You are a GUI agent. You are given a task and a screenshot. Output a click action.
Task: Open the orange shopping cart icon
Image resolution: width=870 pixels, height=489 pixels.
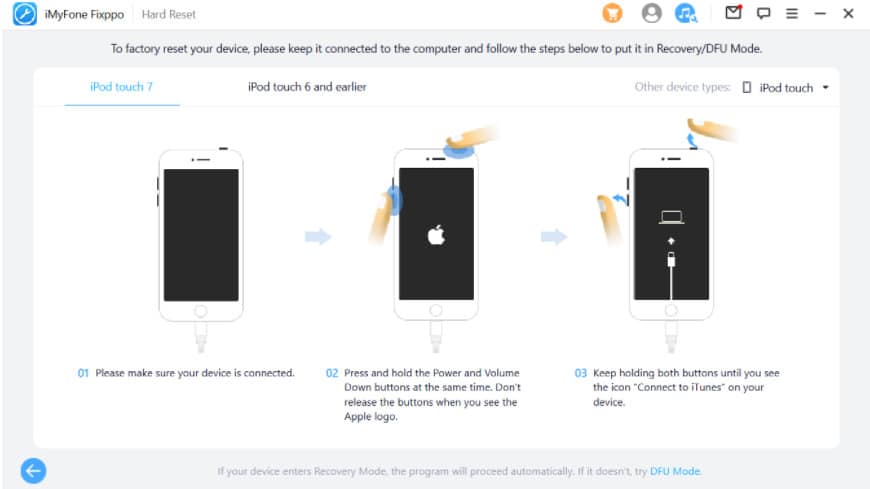coord(613,13)
